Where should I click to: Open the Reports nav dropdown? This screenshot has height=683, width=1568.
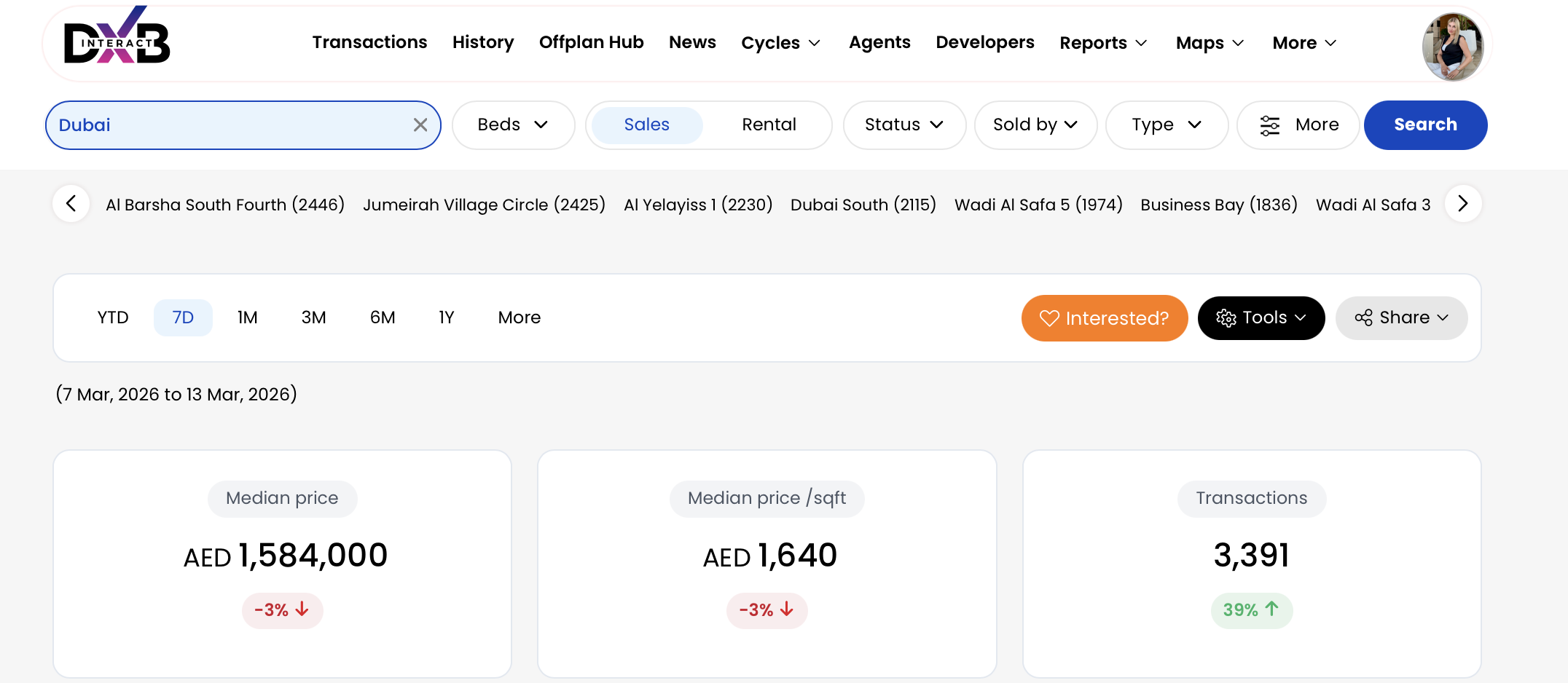(x=1104, y=43)
